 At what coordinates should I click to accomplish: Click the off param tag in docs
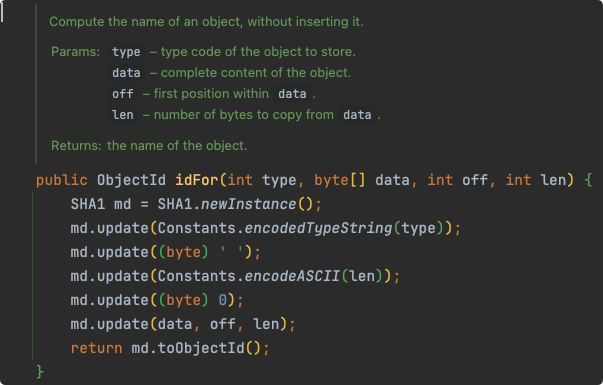(123, 93)
